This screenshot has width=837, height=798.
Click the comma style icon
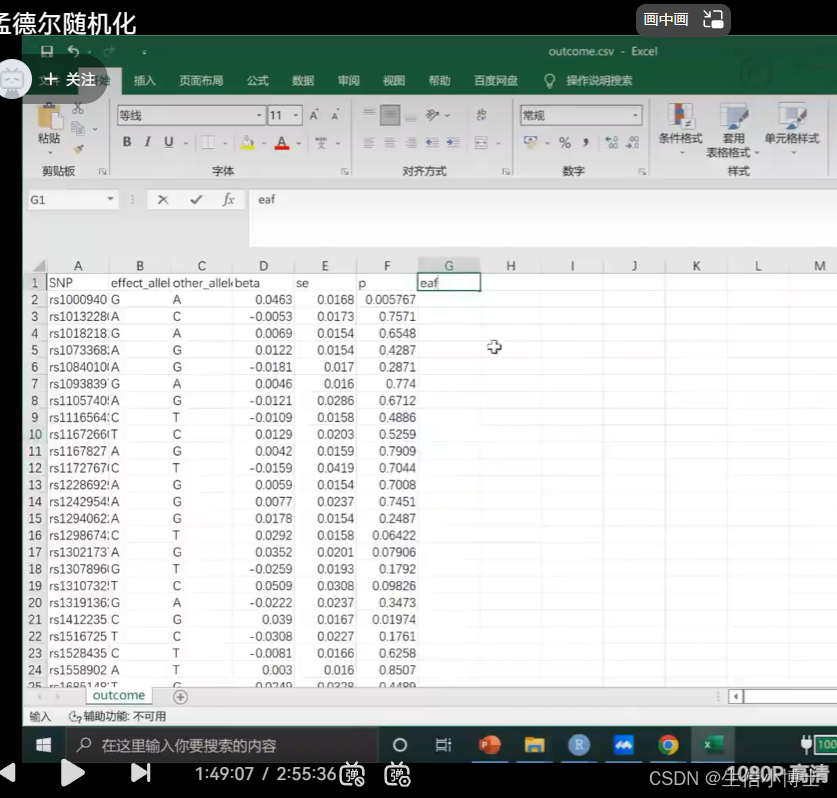pos(586,143)
